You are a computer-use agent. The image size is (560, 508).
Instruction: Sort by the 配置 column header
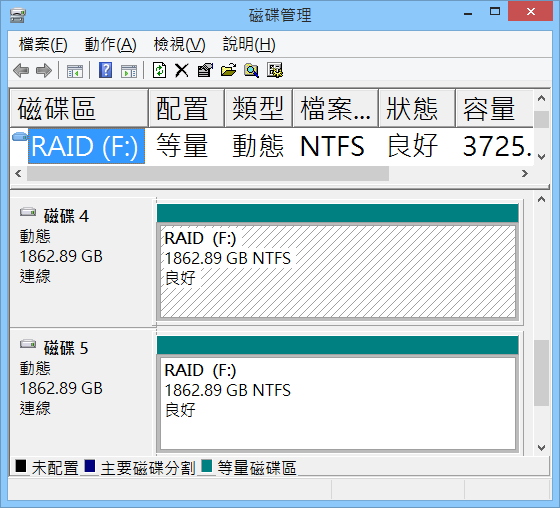click(186, 108)
